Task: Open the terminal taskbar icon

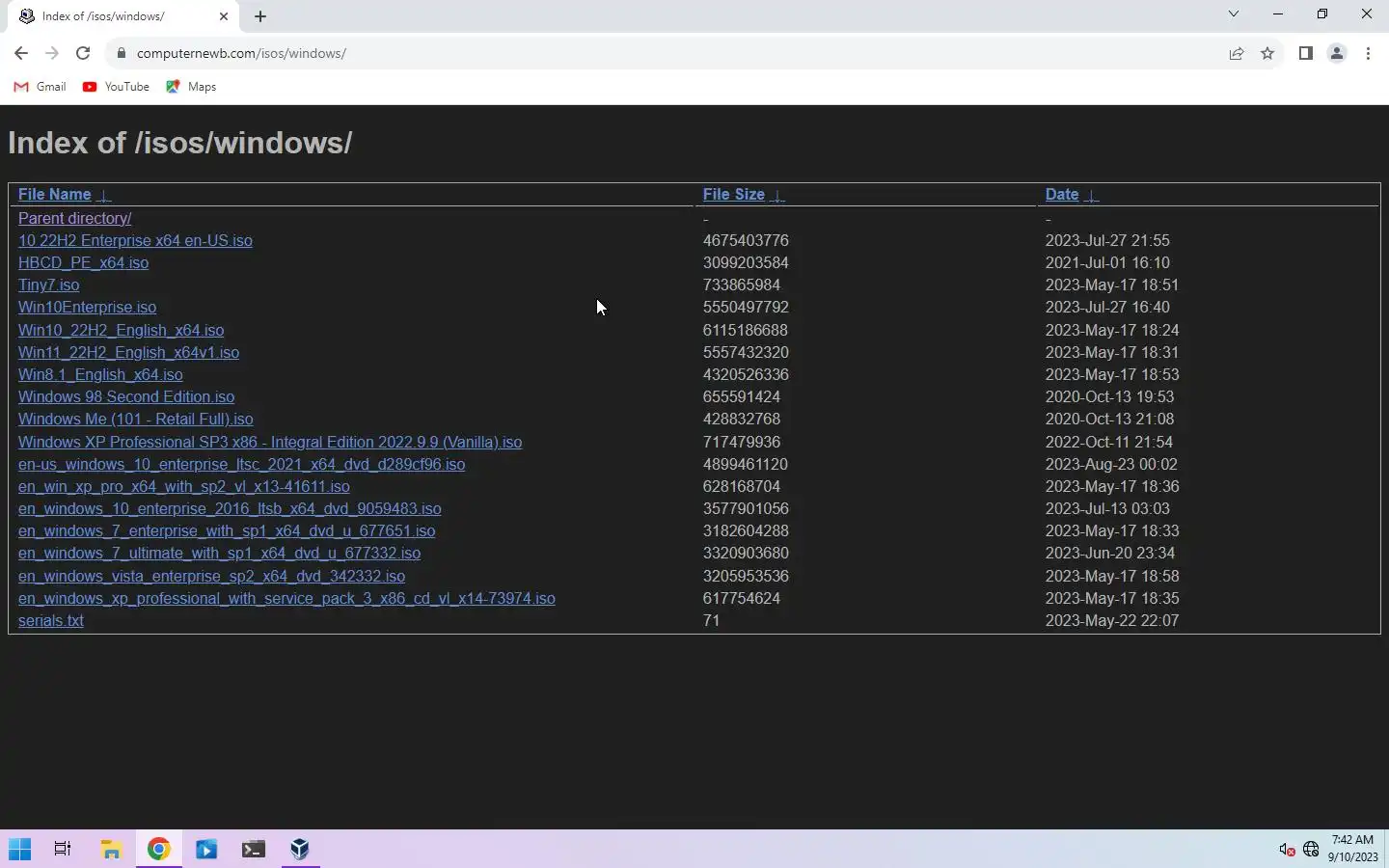Action: click(254, 850)
